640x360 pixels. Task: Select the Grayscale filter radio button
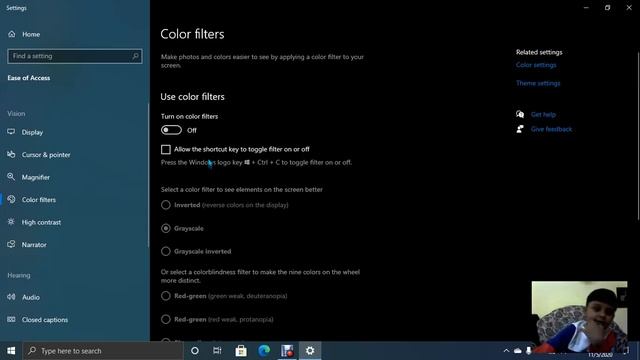166,228
